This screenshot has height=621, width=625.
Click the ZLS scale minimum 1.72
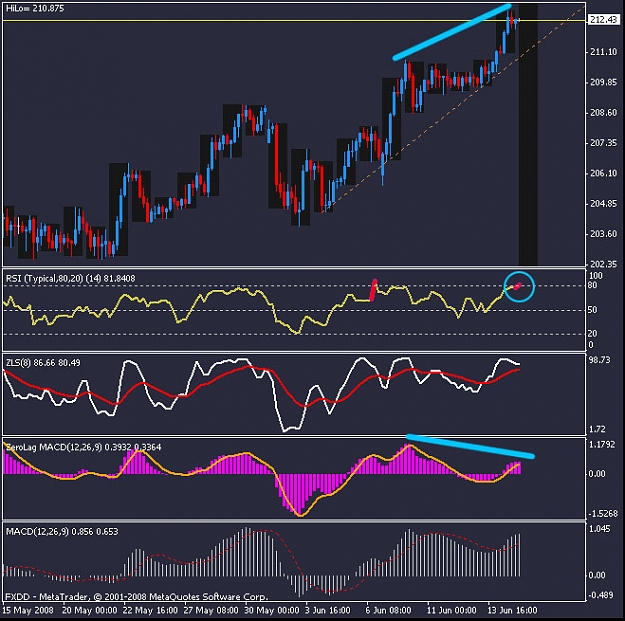pyautogui.click(x=597, y=430)
